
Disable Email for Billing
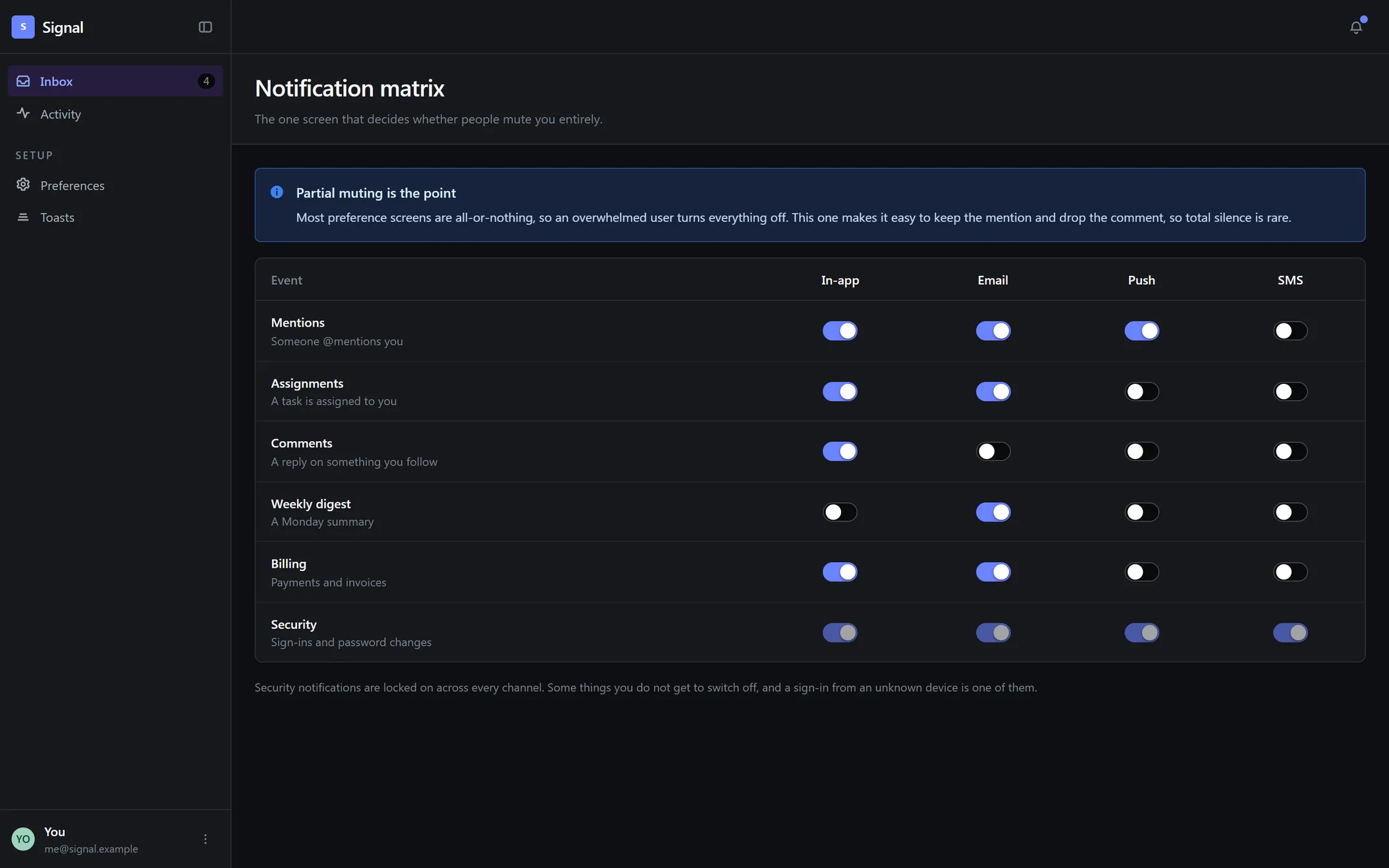993,572
